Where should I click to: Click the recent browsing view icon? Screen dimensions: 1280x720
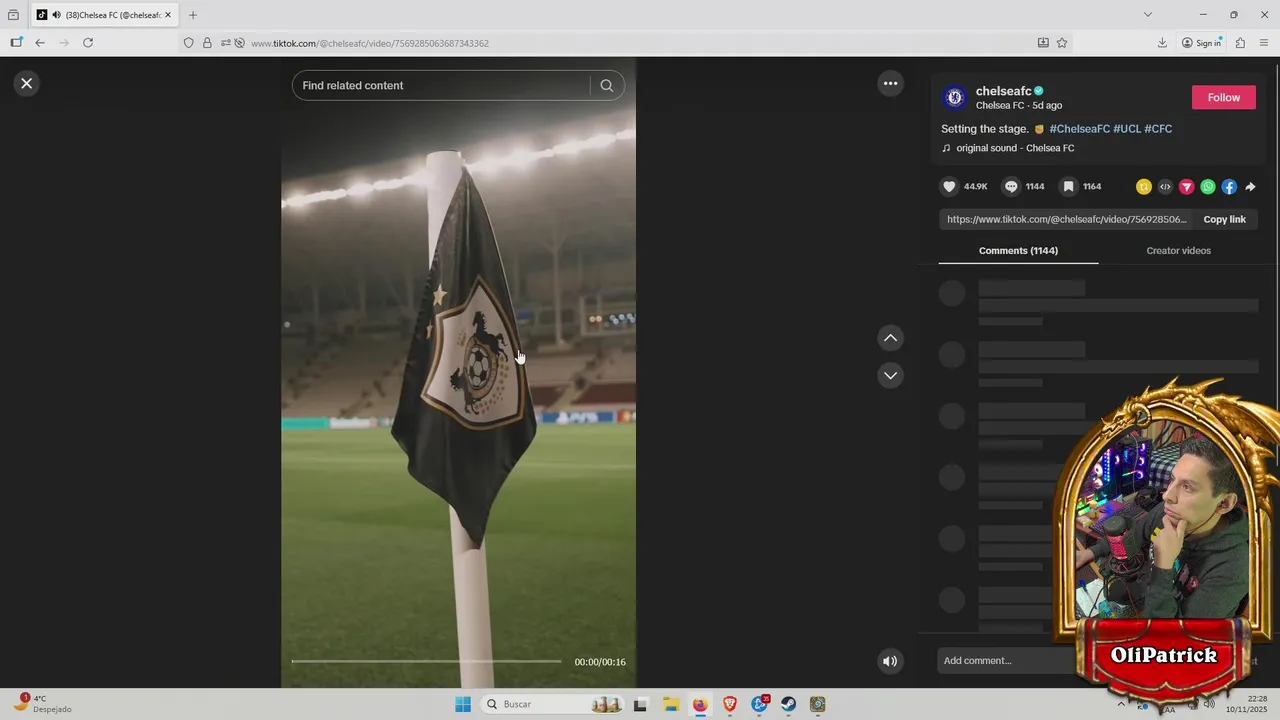[x=13, y=15]
